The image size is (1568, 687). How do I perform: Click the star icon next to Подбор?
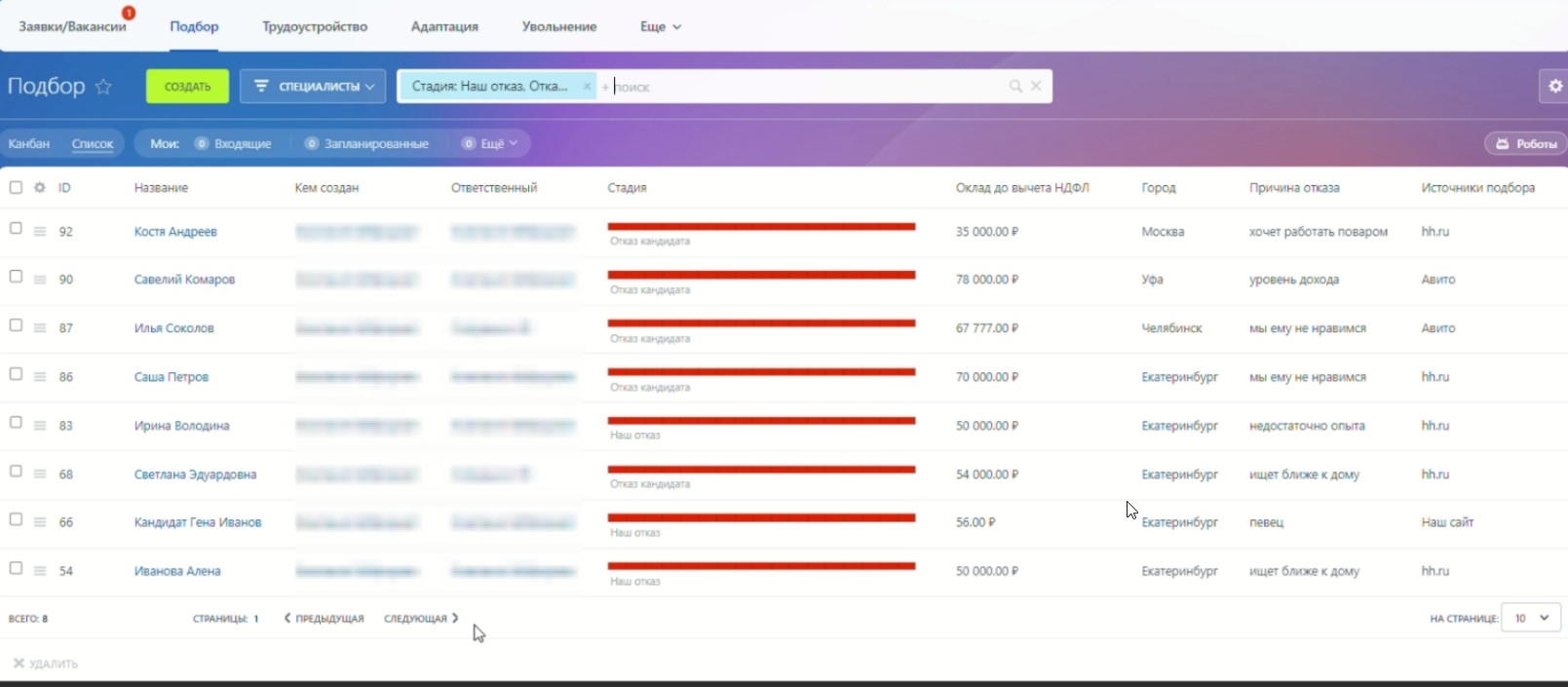(x=103, y=87)
